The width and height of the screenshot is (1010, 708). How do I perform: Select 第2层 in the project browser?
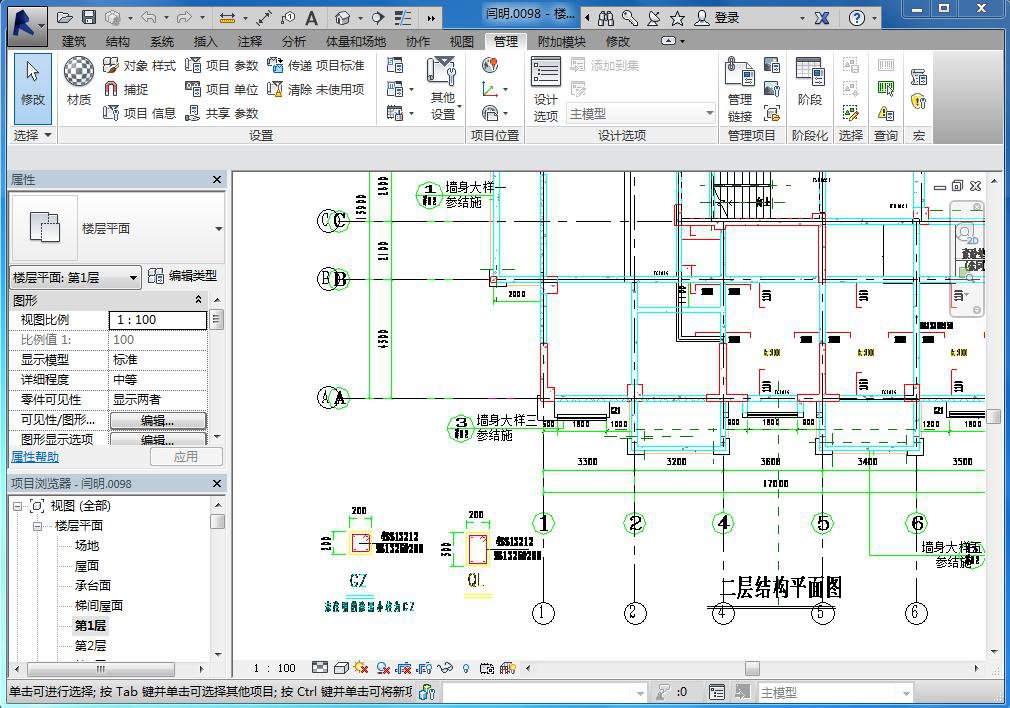tap(90, 646)
